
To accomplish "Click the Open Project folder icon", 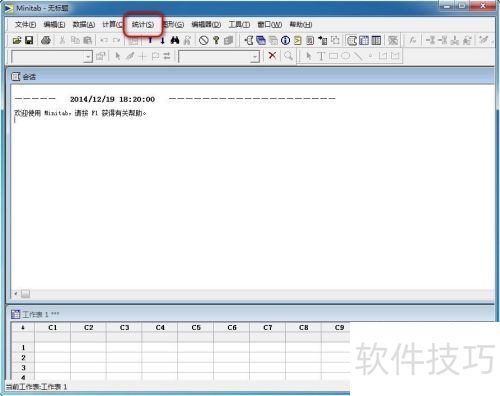I will click(17, 40).
